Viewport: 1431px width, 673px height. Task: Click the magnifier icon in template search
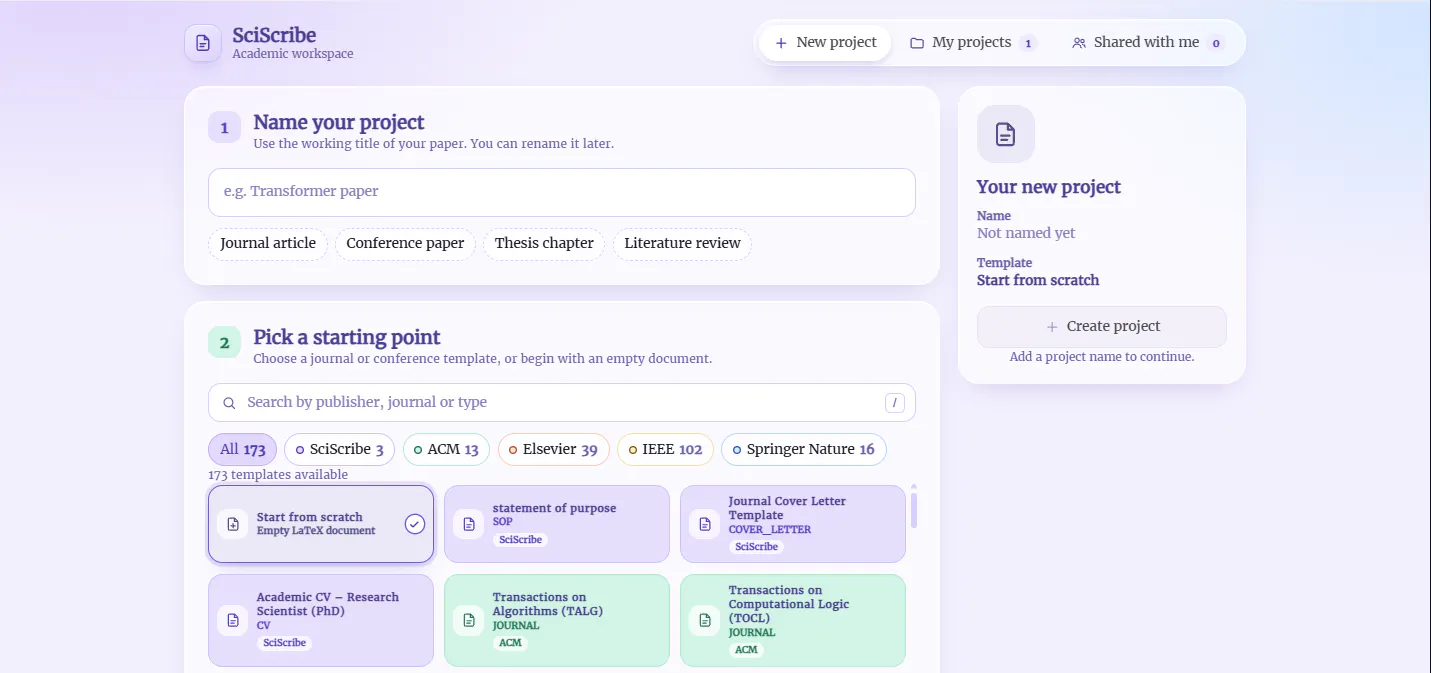click(x=229, y=403)
